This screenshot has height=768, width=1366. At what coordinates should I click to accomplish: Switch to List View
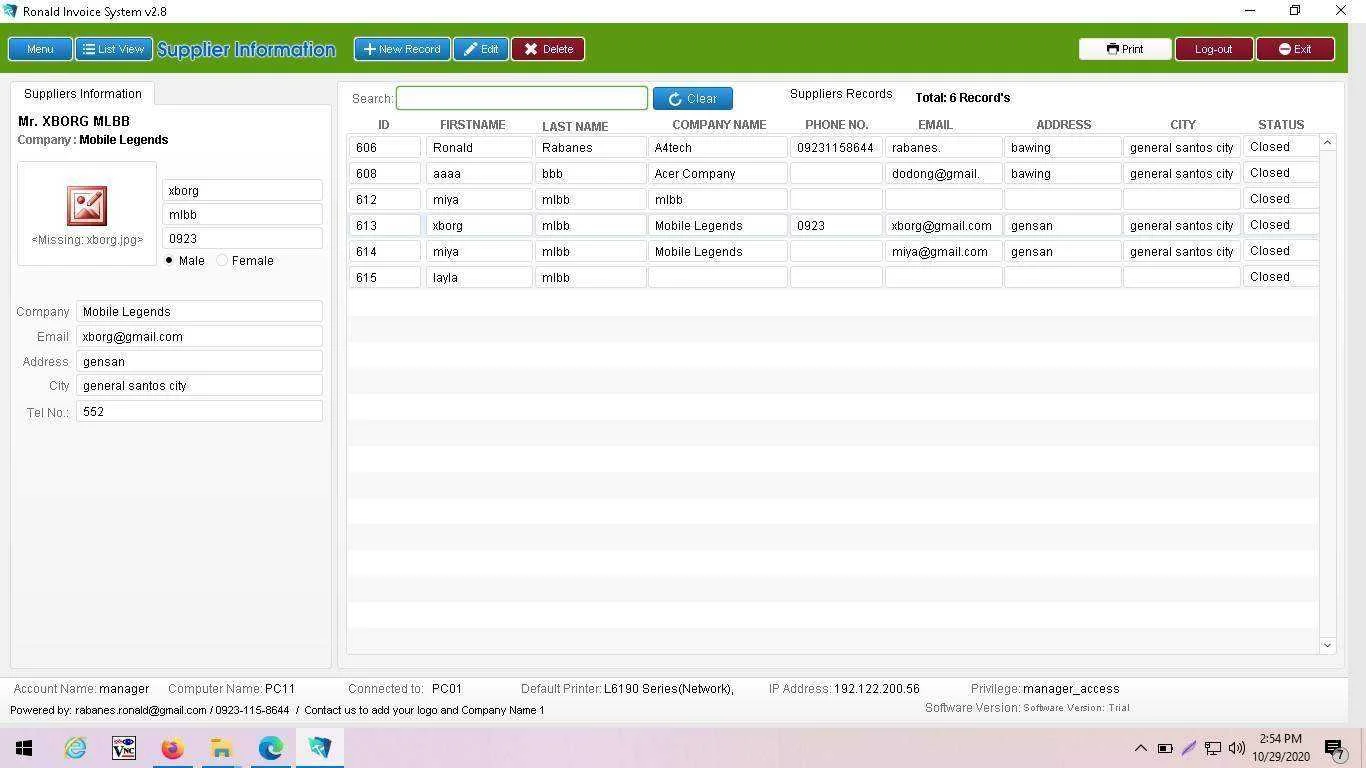coord(114,49)
